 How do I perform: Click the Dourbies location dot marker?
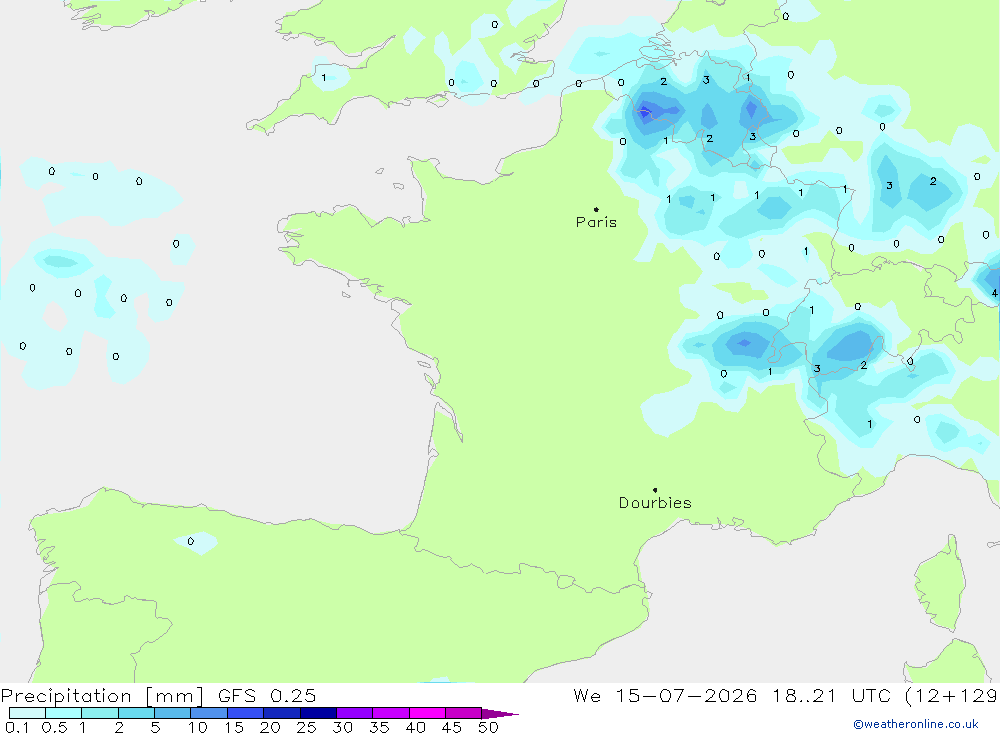(655, 490)
